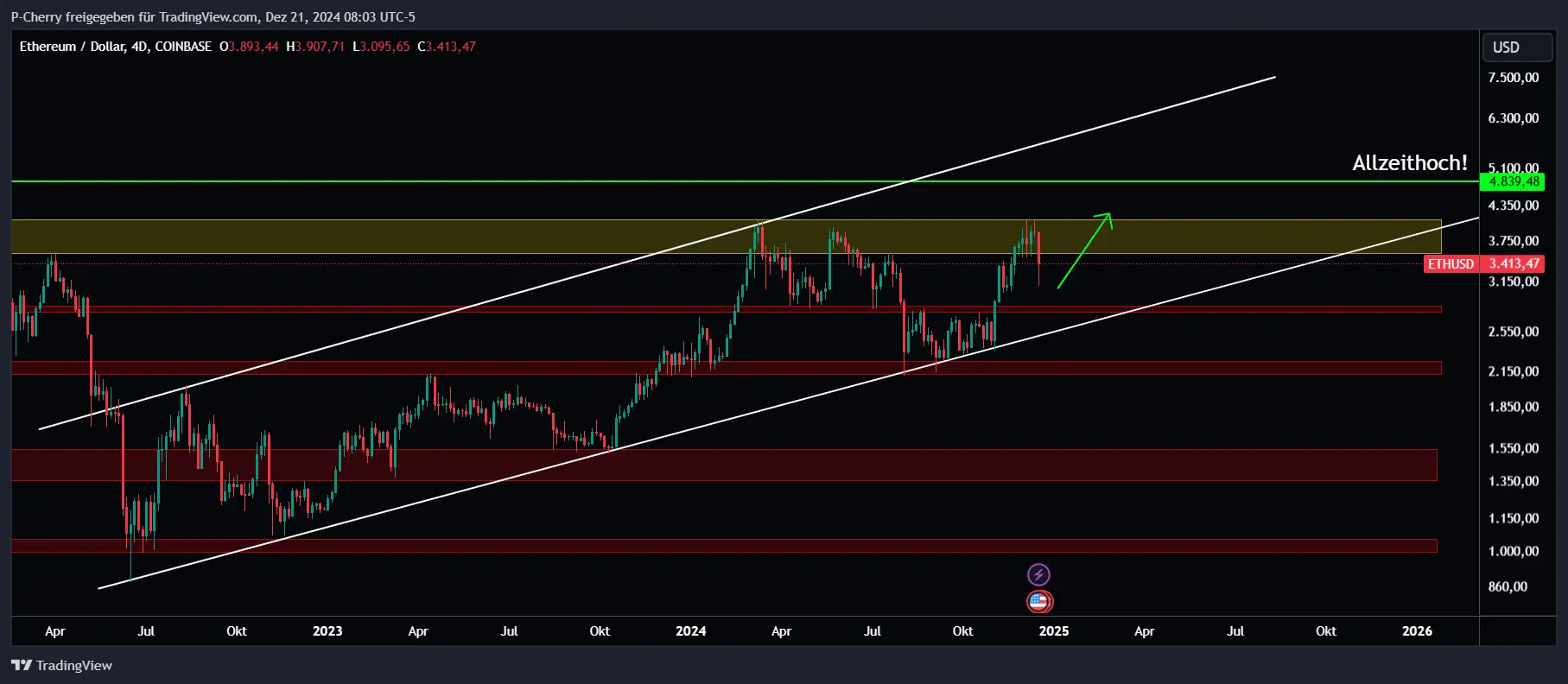Click the 860,00 price axis label

(x=1508, y=586)
